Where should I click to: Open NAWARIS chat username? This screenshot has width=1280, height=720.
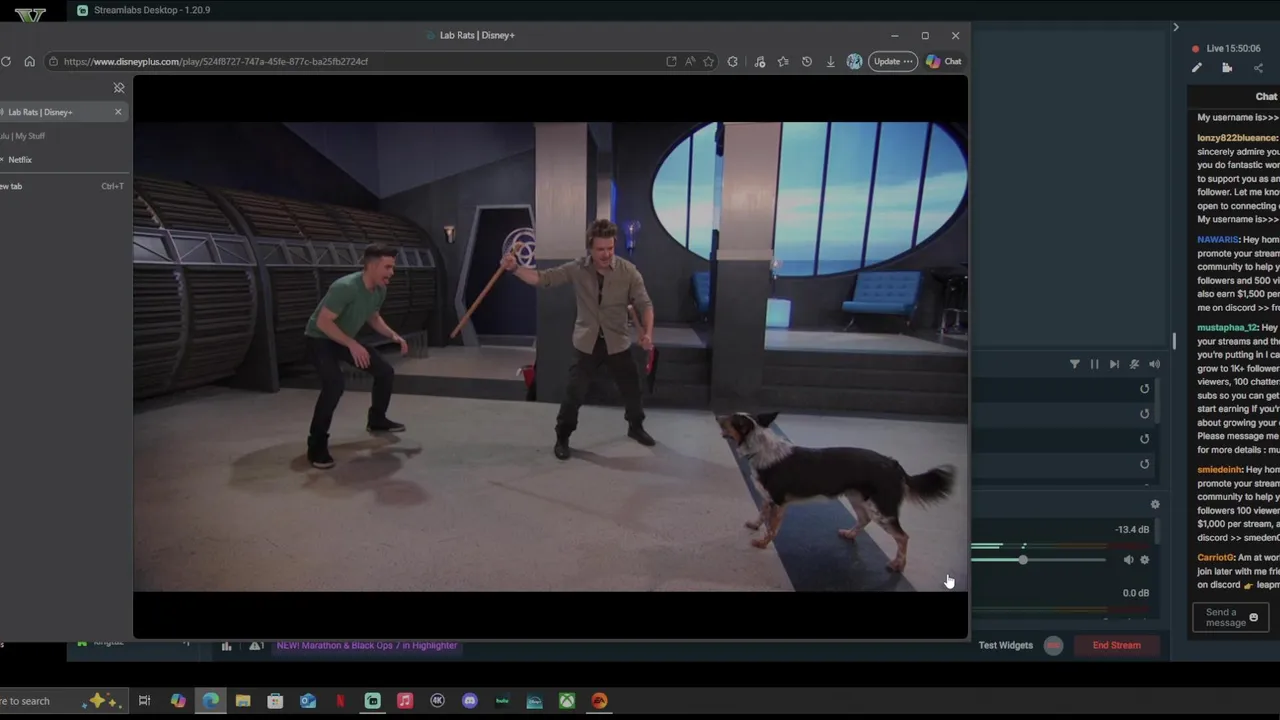1218,240
